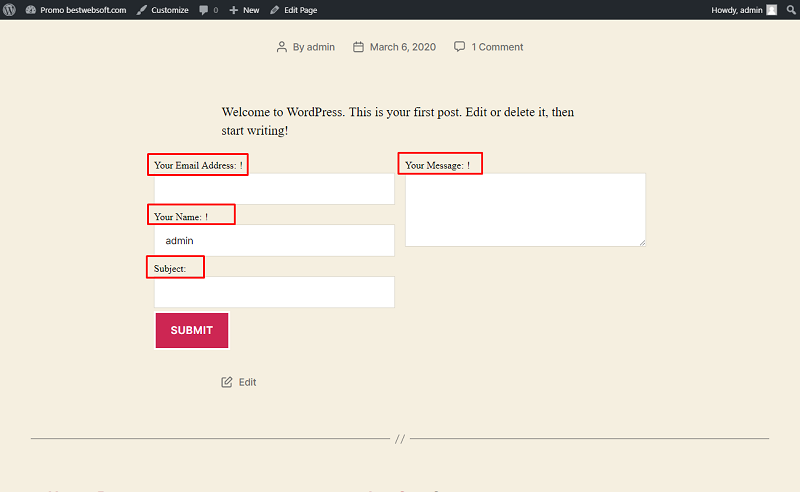Open the New content menu
The width and height of the screenshot is (800, 492).
click(244, 10)
